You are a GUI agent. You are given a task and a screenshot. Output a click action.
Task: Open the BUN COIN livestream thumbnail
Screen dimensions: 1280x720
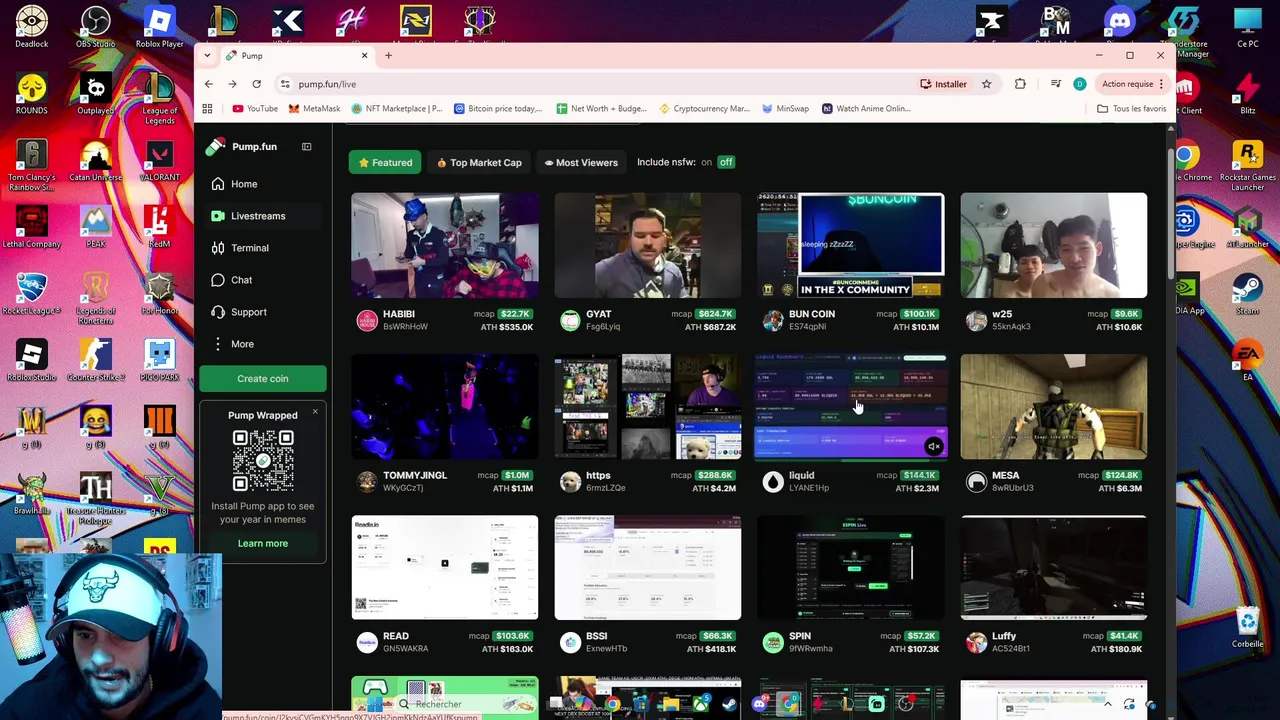click(x=851, y=246)
